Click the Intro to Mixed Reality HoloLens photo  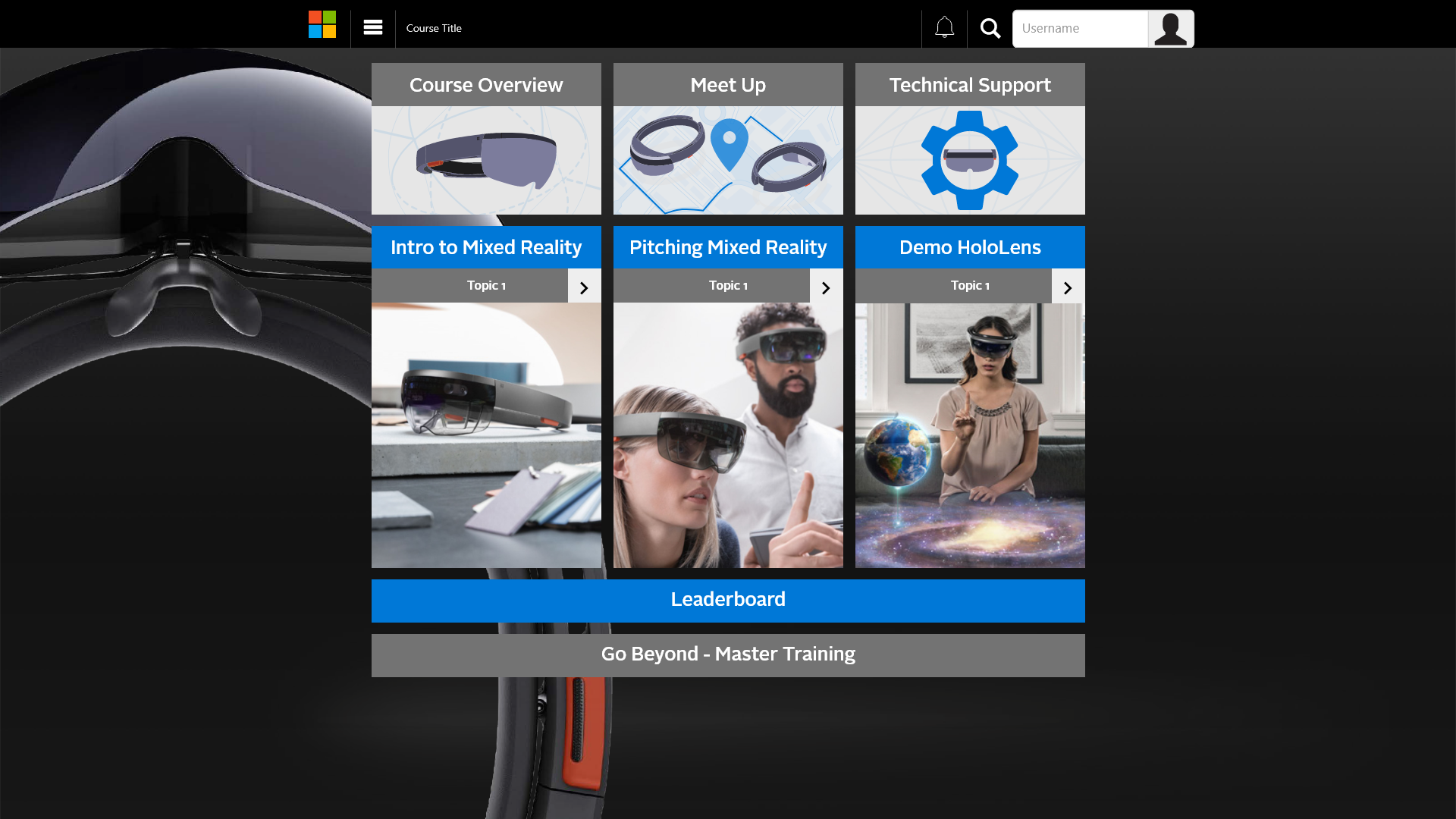click(x=486, y=435)
